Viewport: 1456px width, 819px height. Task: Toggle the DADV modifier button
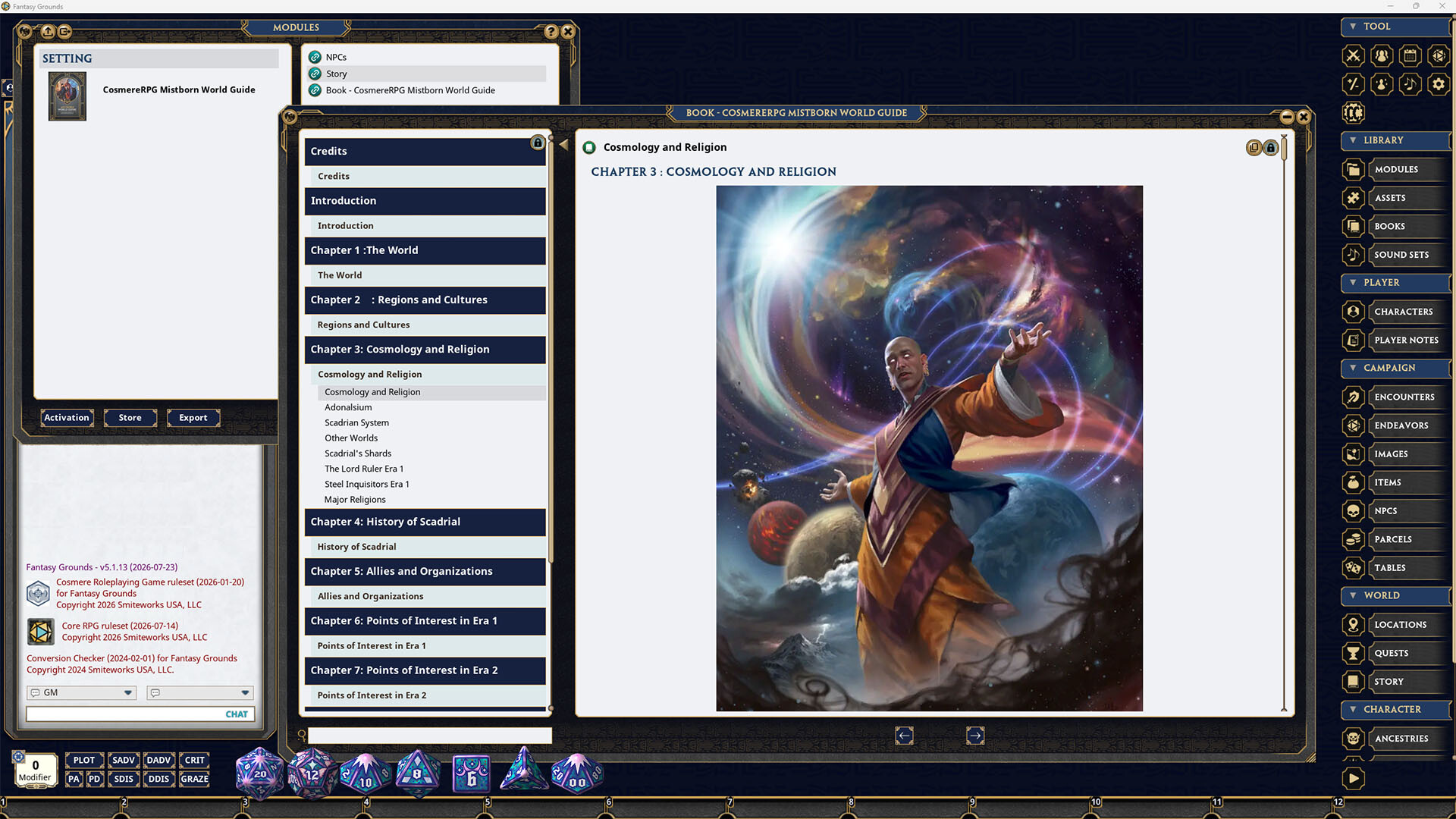pos(158,760)
